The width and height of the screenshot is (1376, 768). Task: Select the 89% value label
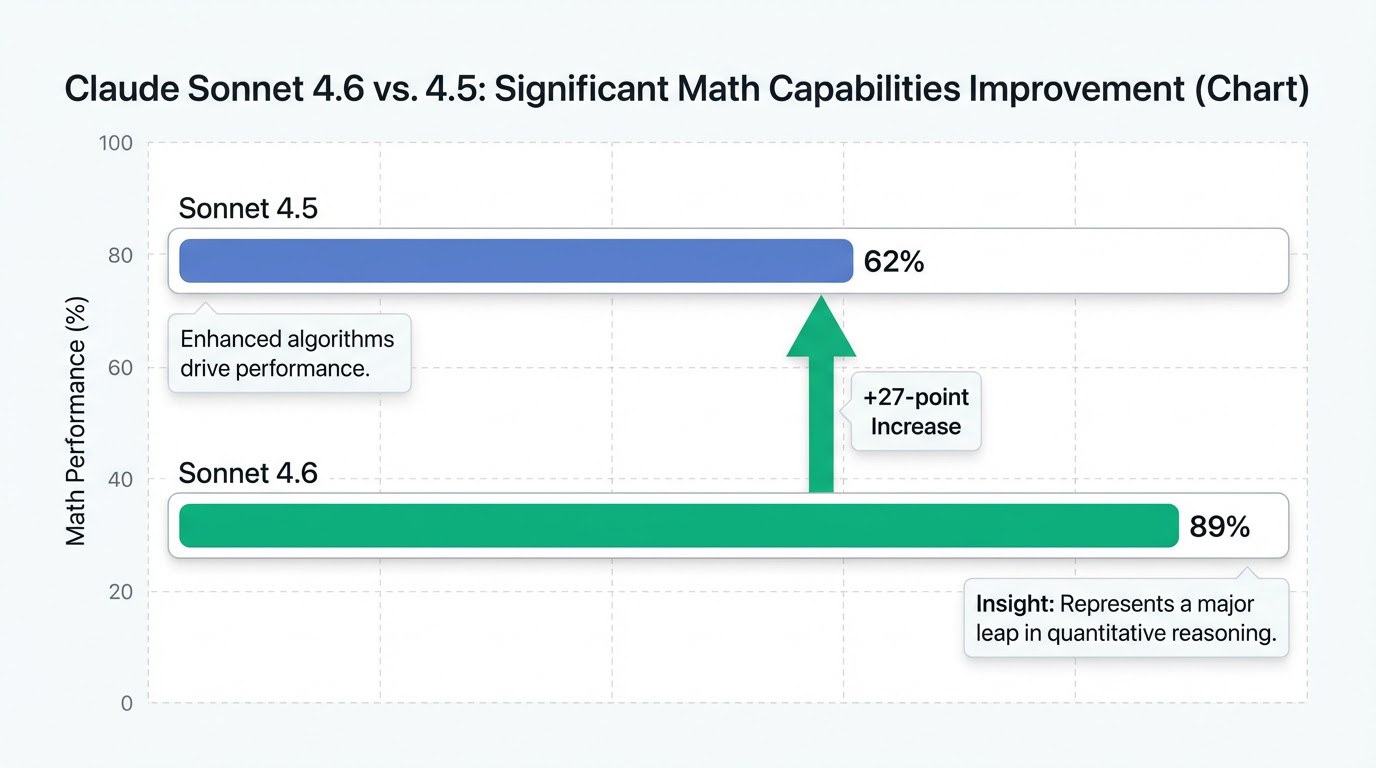[x=1219, y=527]
